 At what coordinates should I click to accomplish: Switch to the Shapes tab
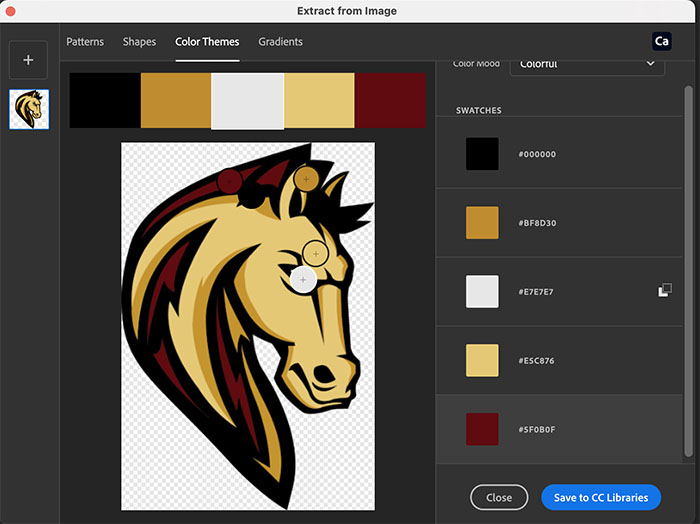(139, 42)
